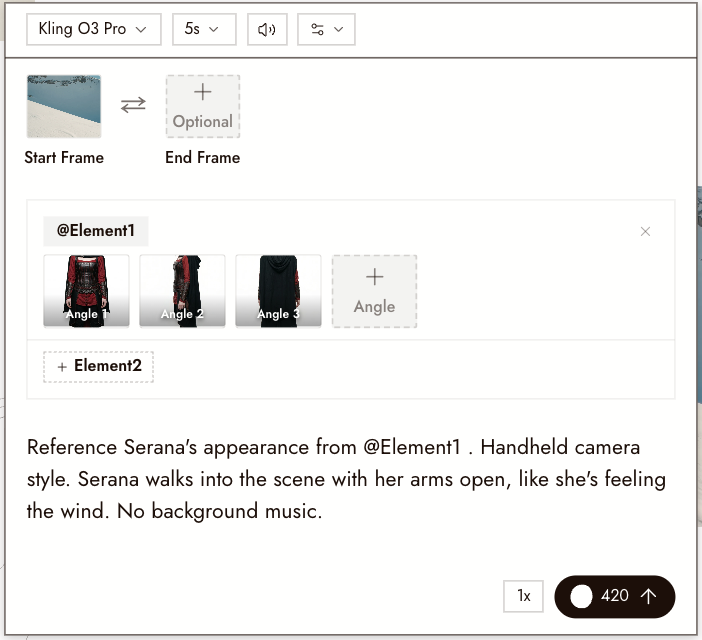This screenshot has width=702, height=640.
Task: Select the Angle 1 front view thumbnail
Action: (86, 291)
